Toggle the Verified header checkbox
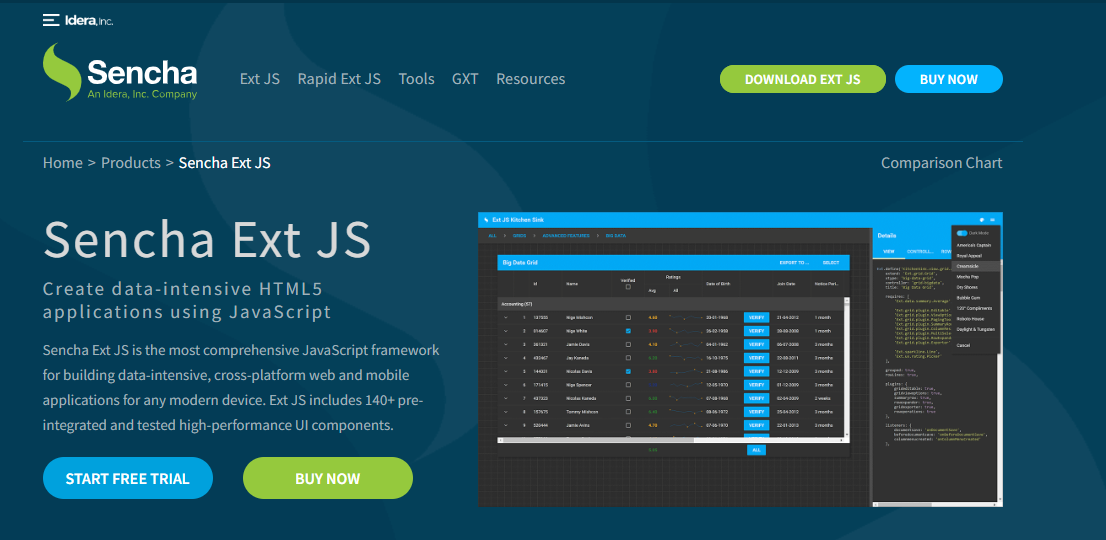The height and width of the screenshot is (540, 1106). tap(628, 286)
